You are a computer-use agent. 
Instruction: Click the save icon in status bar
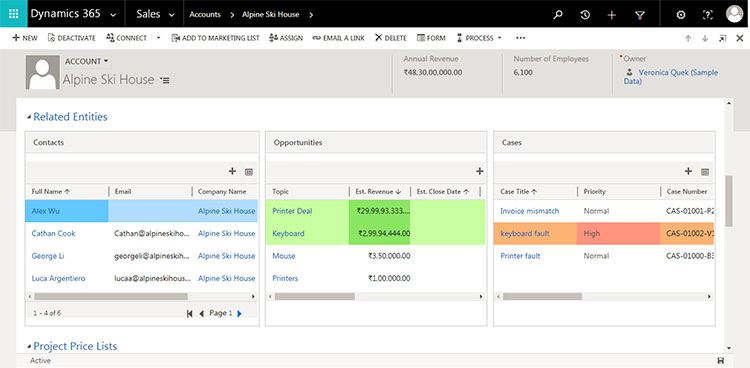click(720, 360)
